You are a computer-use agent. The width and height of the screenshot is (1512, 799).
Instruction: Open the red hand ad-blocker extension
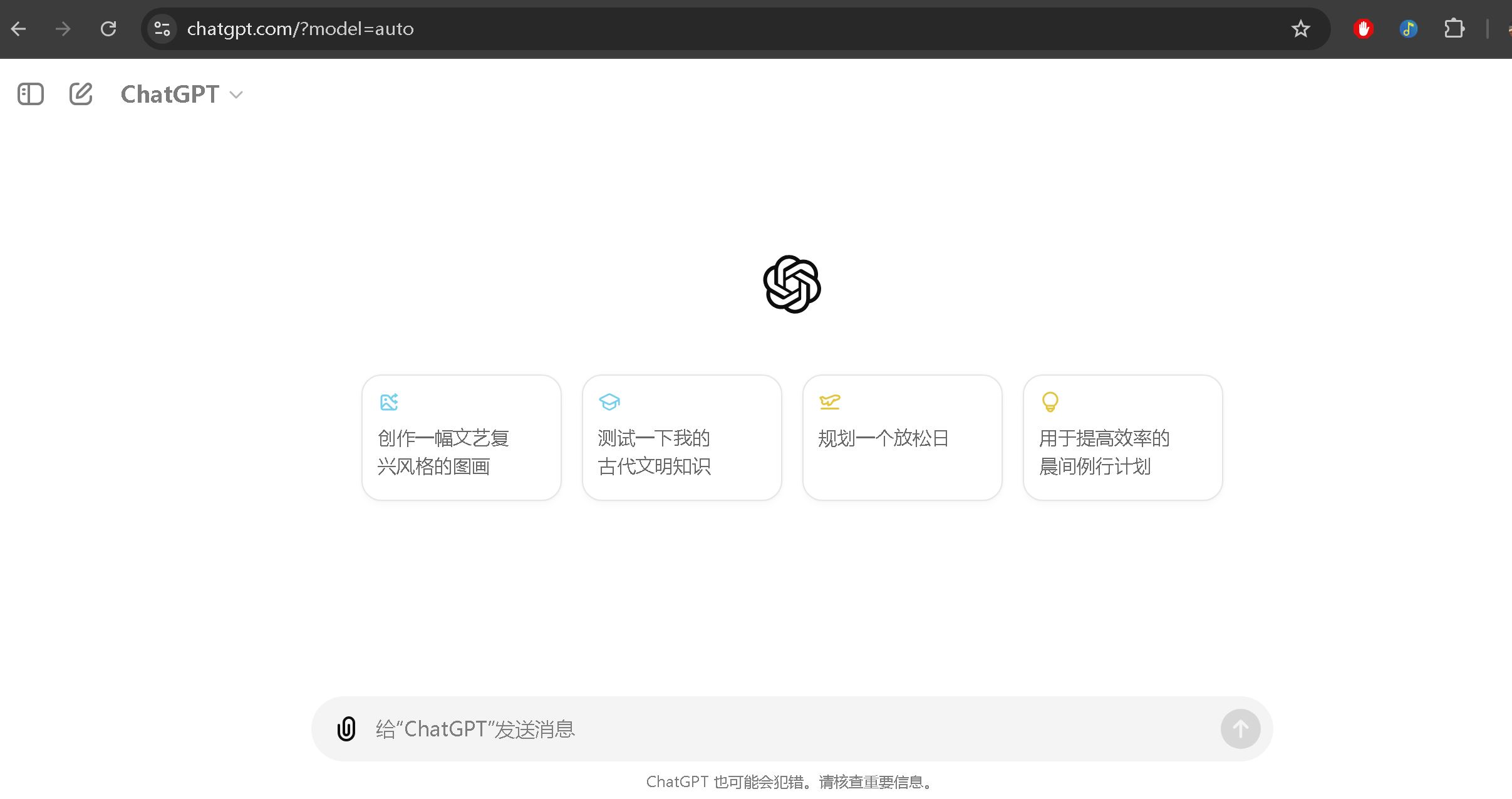[1364, 29]
